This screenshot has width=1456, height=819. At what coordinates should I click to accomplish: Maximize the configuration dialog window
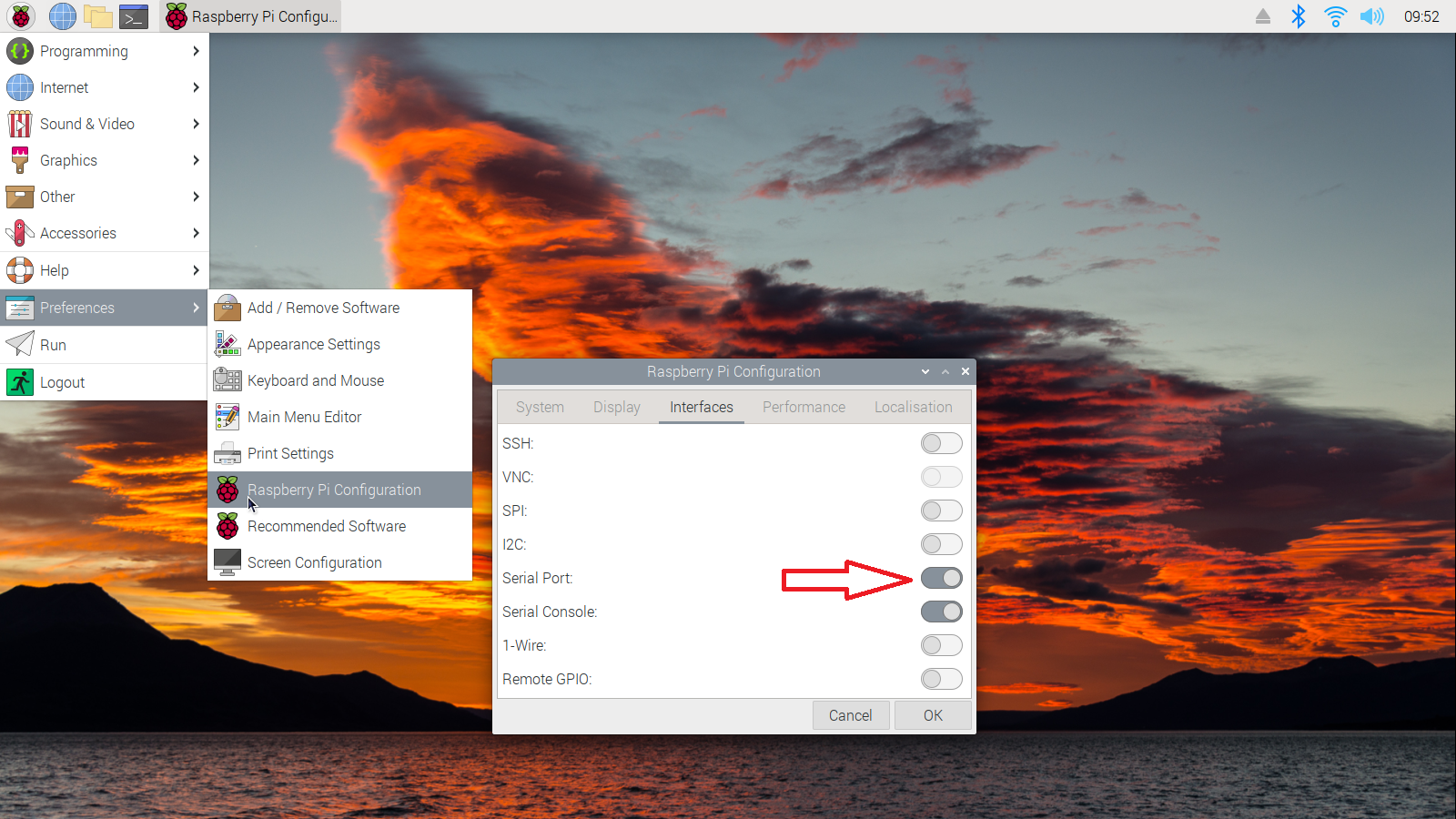pos(945,371)
